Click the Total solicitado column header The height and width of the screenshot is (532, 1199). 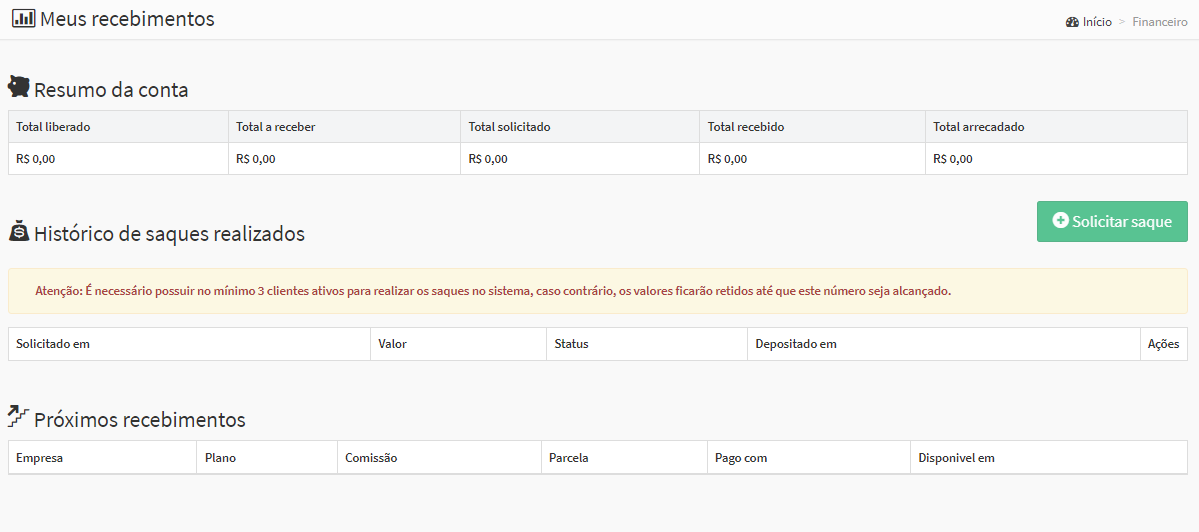click(509, 127)
